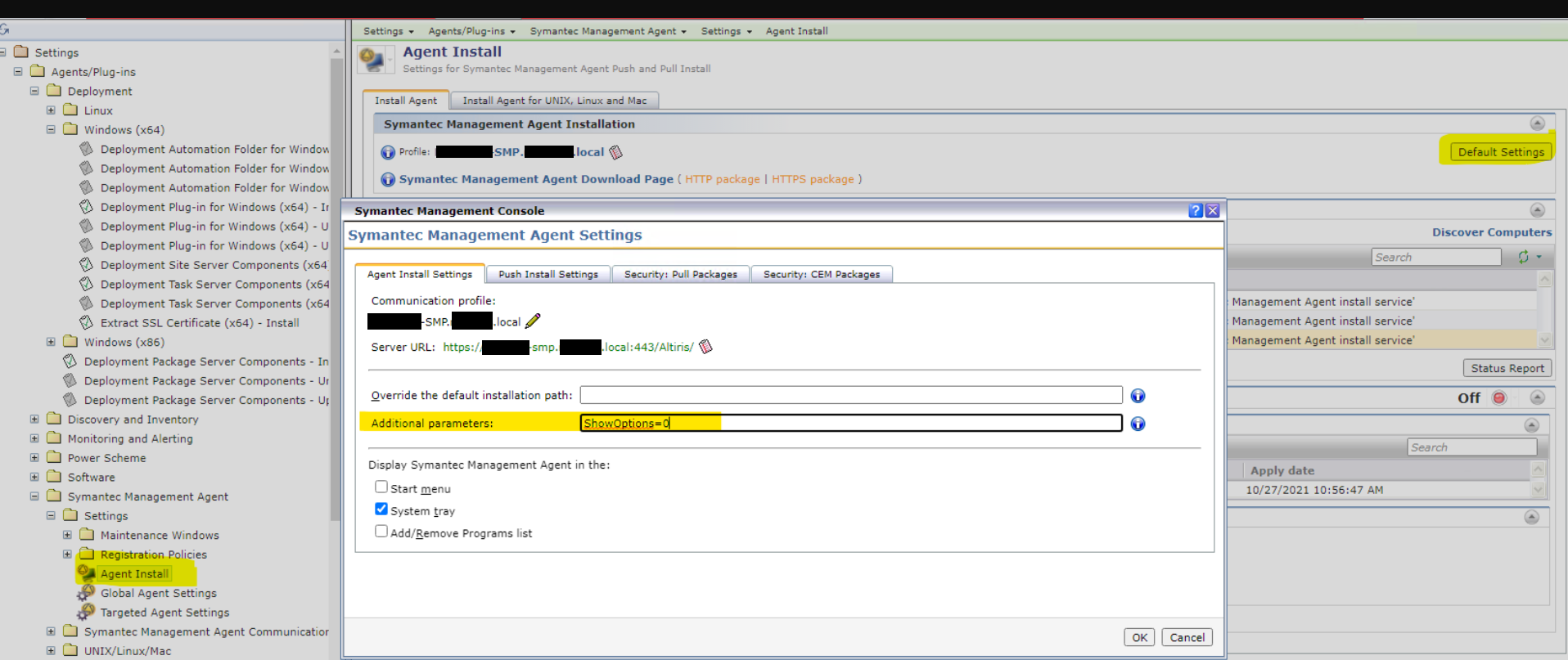The width and height of the screenshot is (1568, 660).
Task: Click the Maintenance Windows folder icon
Action: (87, 535)
